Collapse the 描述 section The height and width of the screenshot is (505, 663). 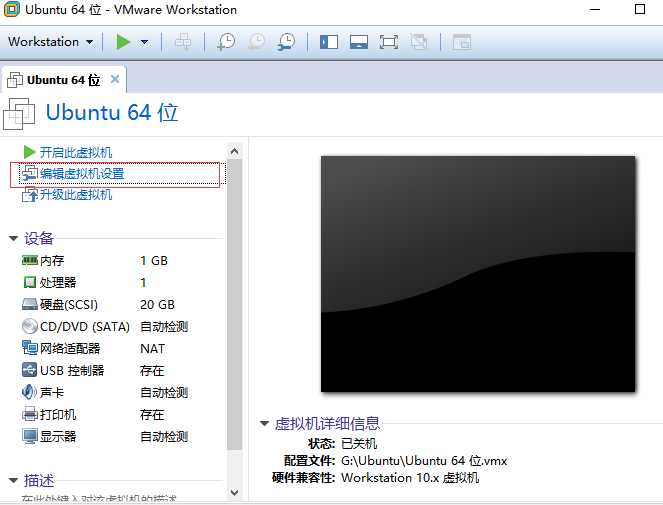point(13,480)
